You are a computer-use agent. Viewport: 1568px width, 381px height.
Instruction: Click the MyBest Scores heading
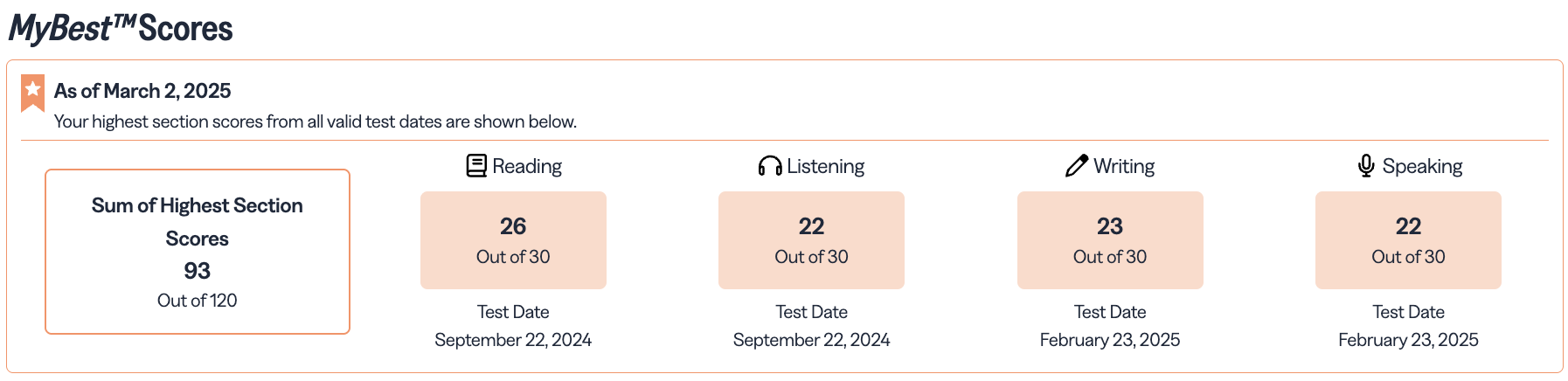(x=121, y=29)
